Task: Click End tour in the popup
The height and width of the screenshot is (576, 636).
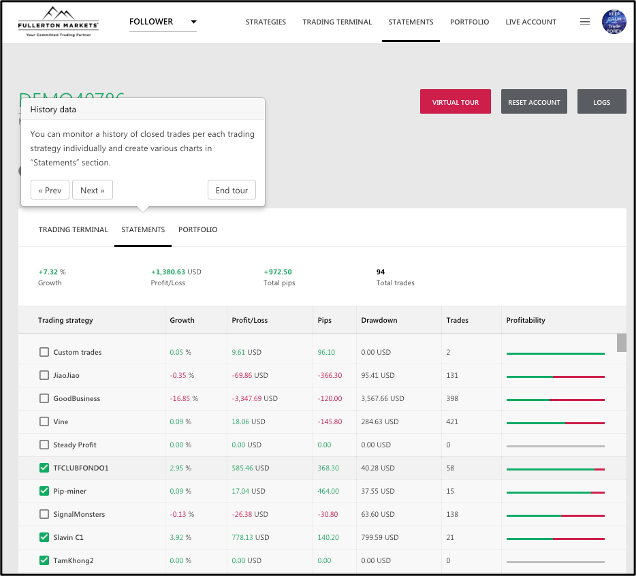Action: tap(232, 190)
